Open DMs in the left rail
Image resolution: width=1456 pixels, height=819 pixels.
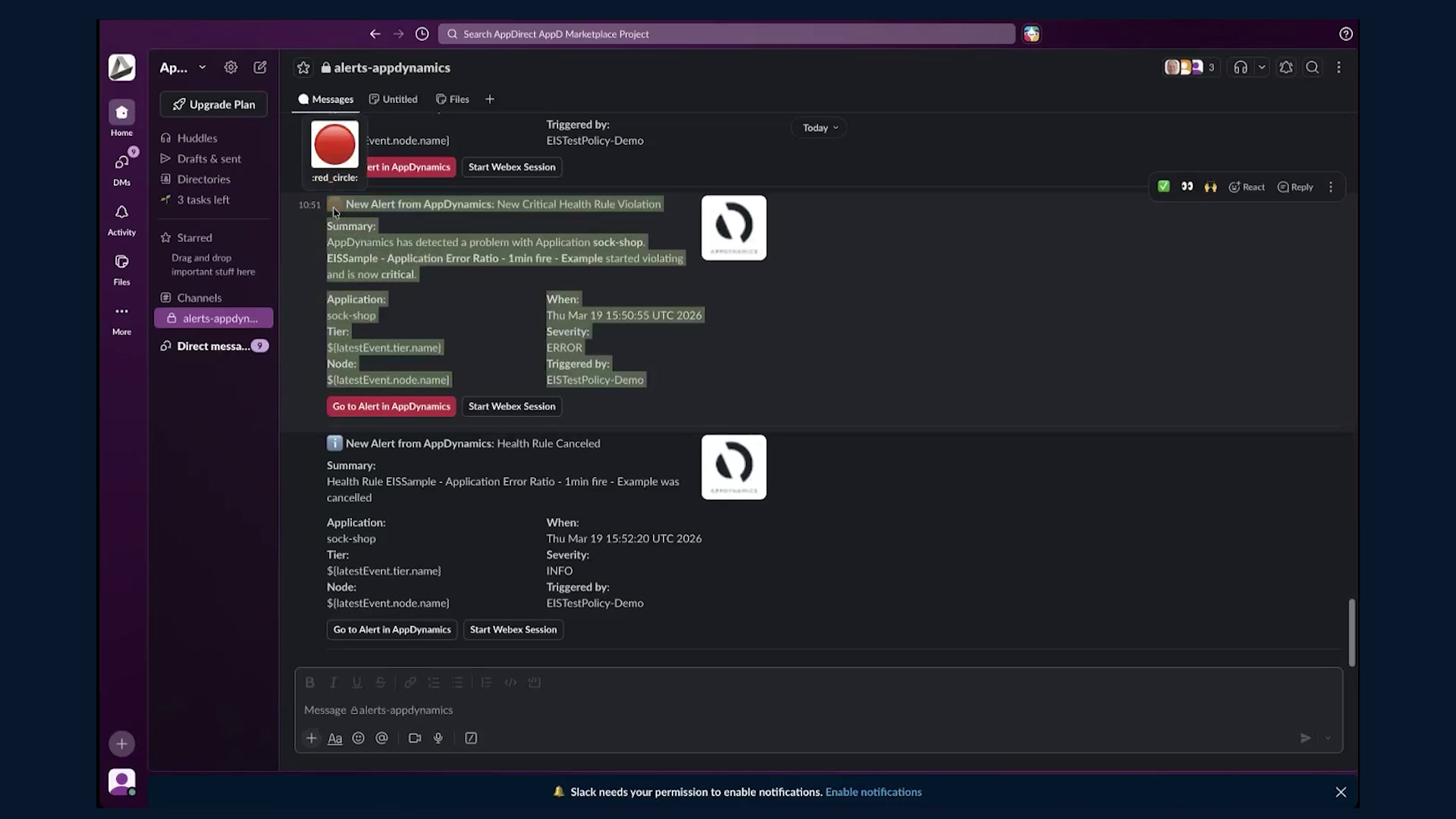click(x=121, y=168)
